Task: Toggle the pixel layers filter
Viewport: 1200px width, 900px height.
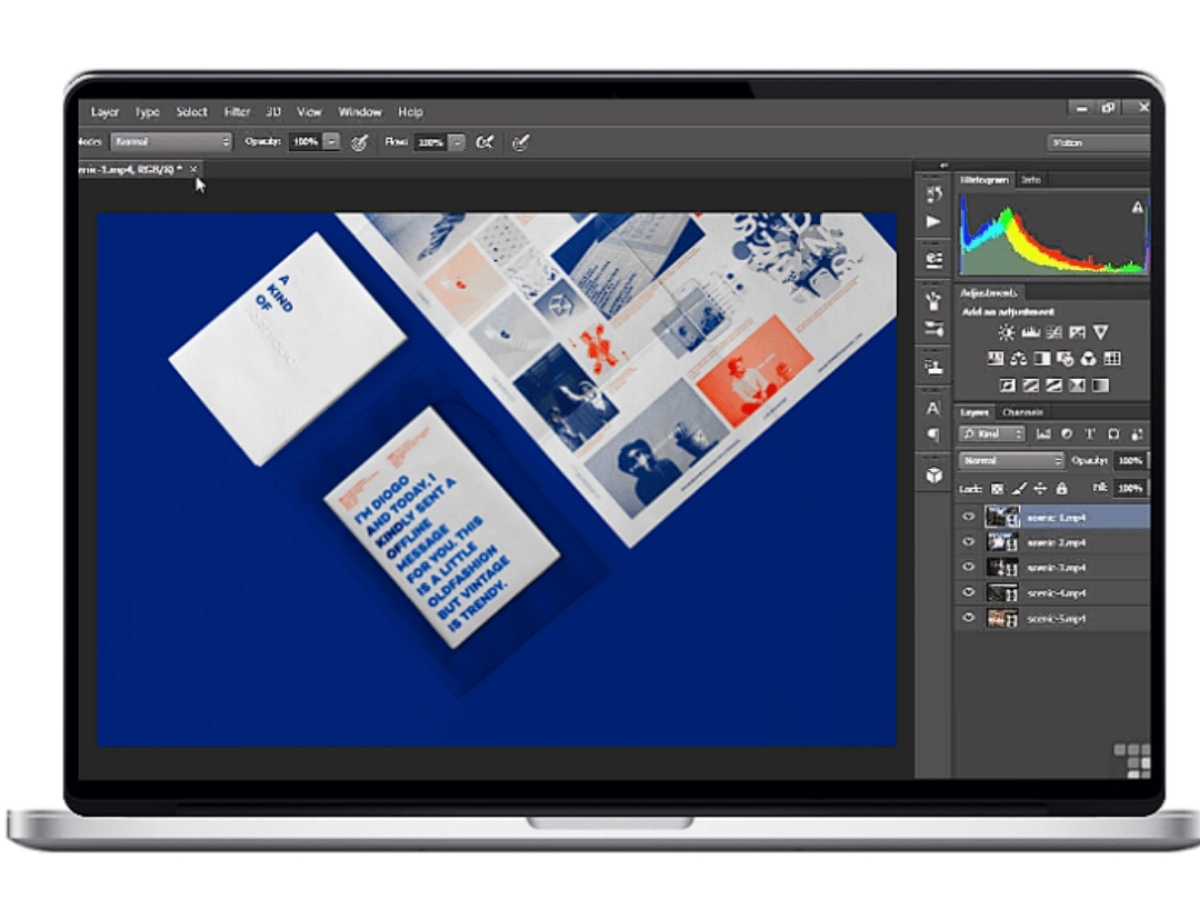Action: pos(1043,434)
